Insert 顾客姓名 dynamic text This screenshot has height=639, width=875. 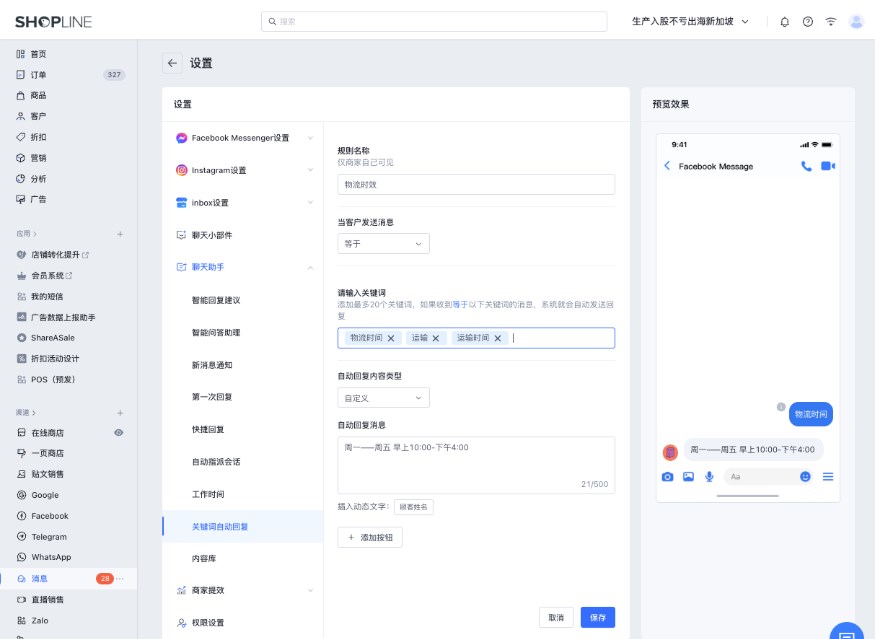click(x=414, y=507)
